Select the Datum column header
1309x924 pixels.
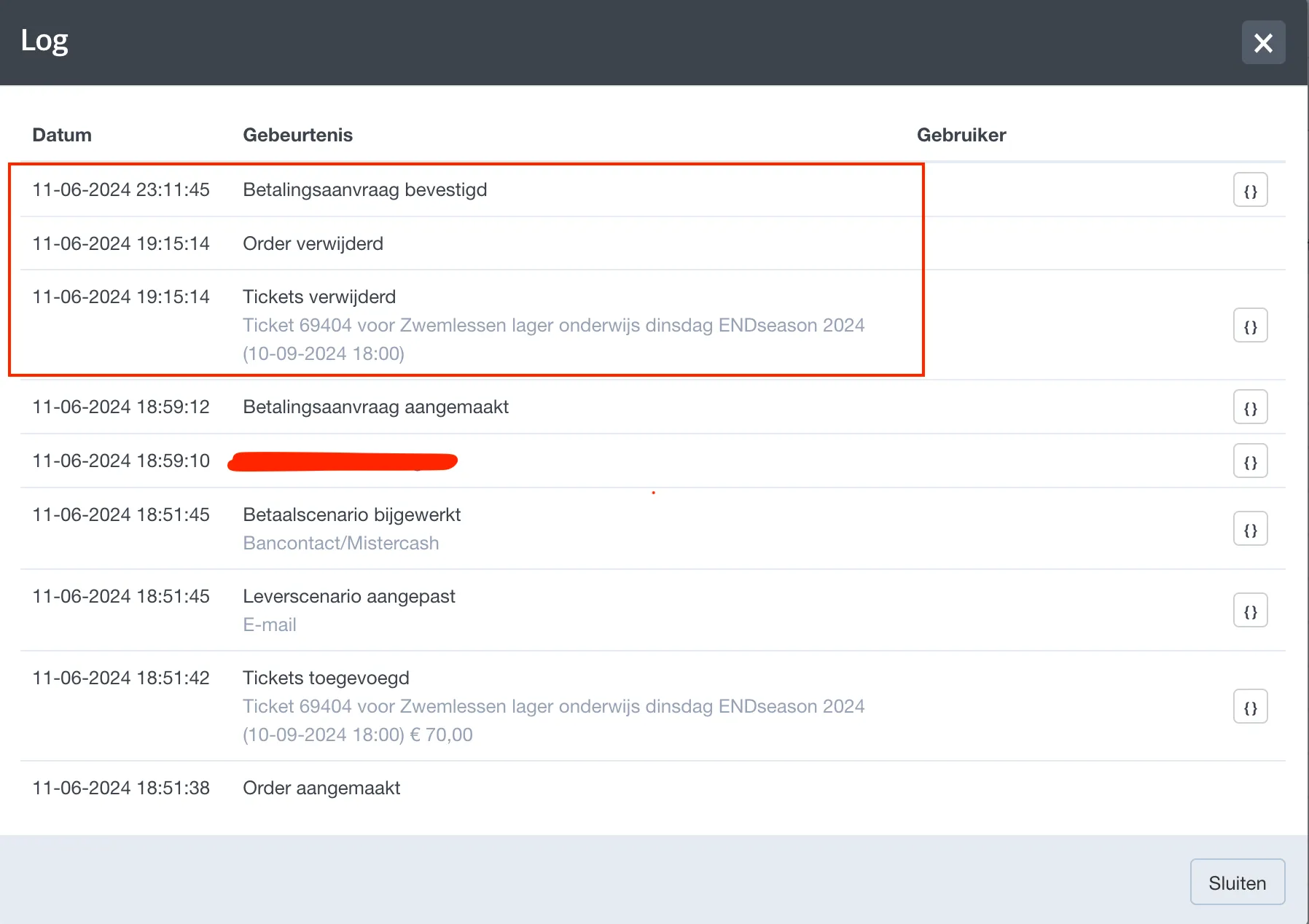point(62,135)
